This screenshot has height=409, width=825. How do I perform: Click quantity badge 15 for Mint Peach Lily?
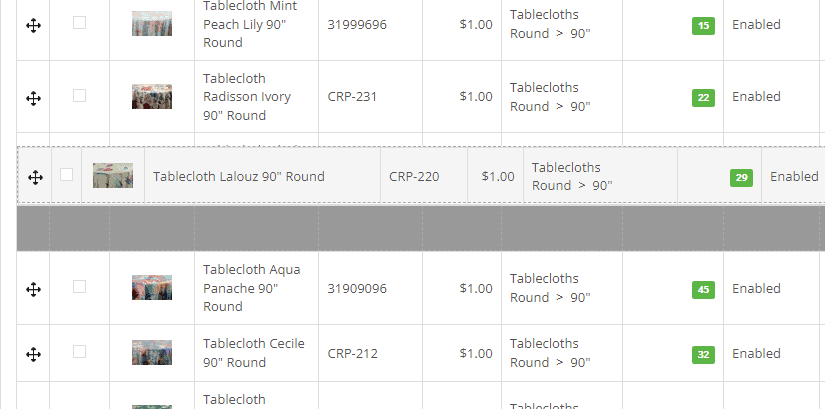(x=703, y=25)
